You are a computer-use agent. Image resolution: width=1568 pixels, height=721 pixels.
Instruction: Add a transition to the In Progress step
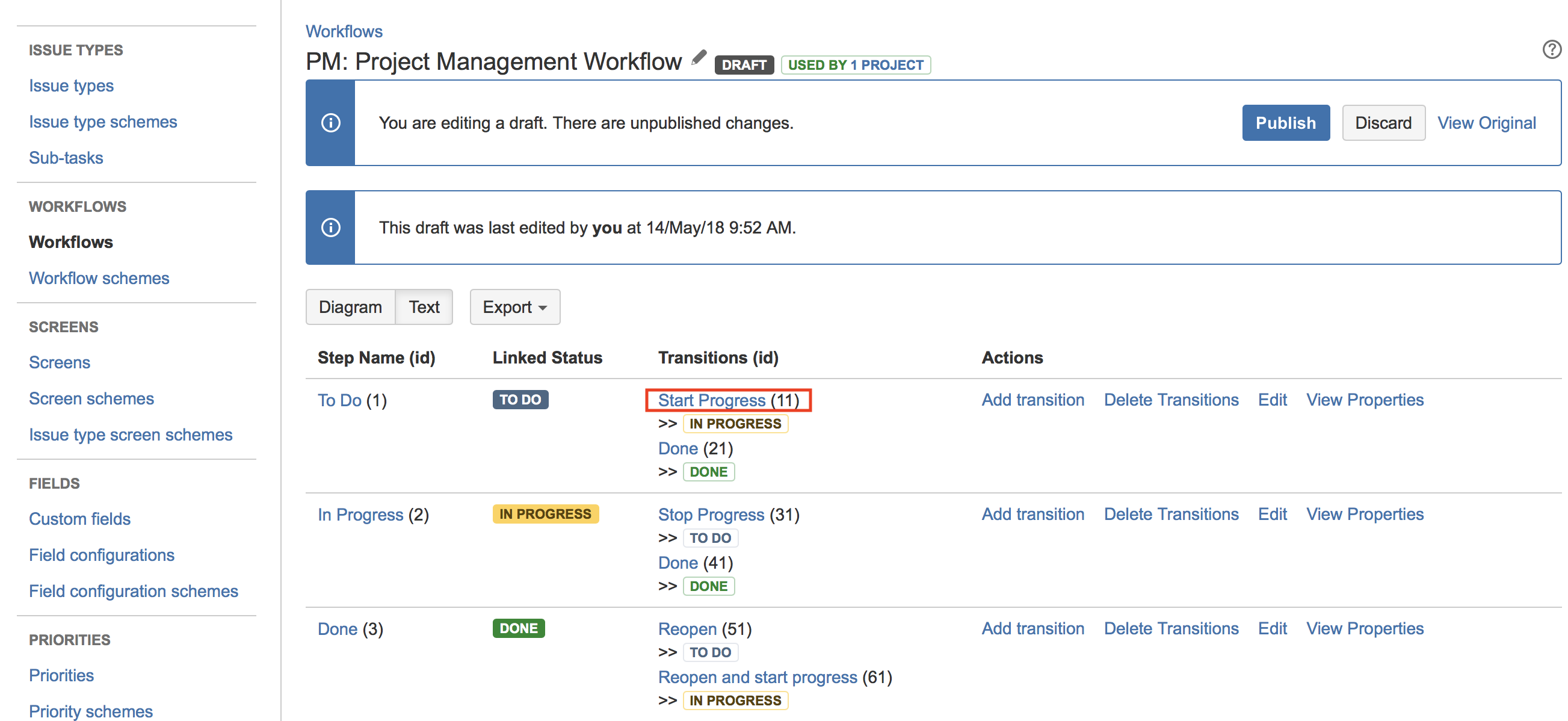[1032, 514]
